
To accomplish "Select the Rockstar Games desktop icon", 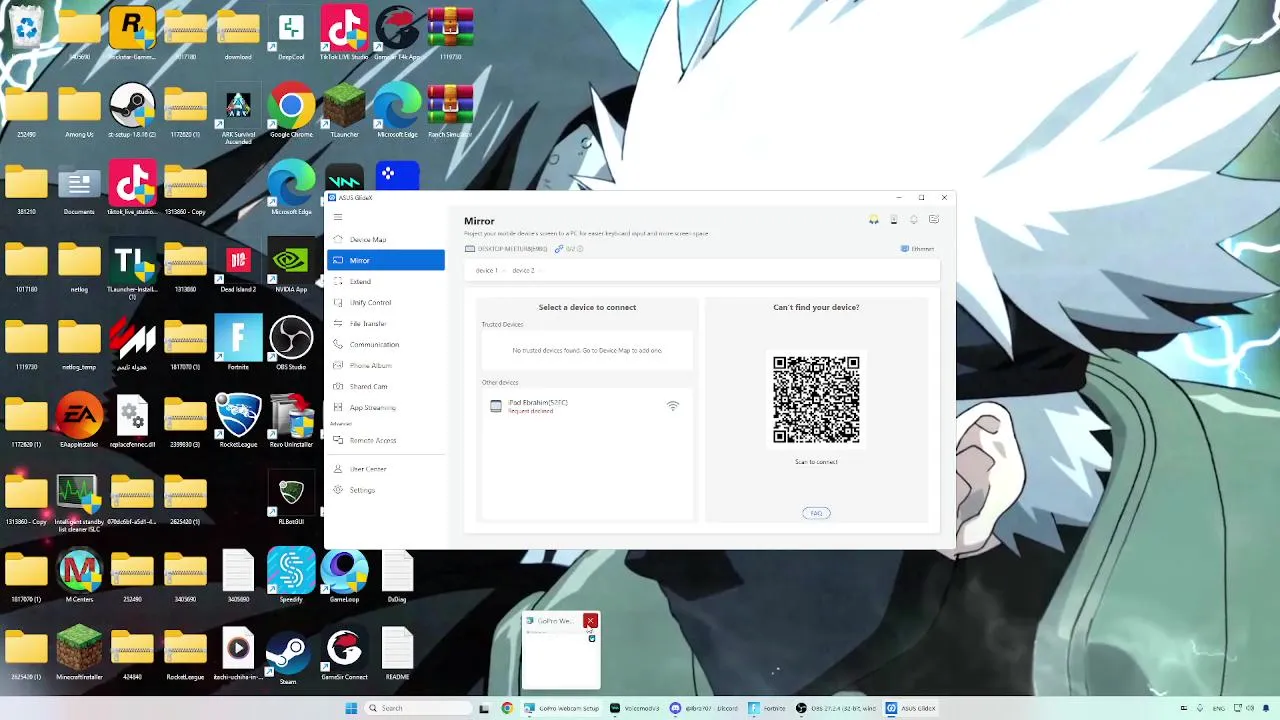I will 132,32.
